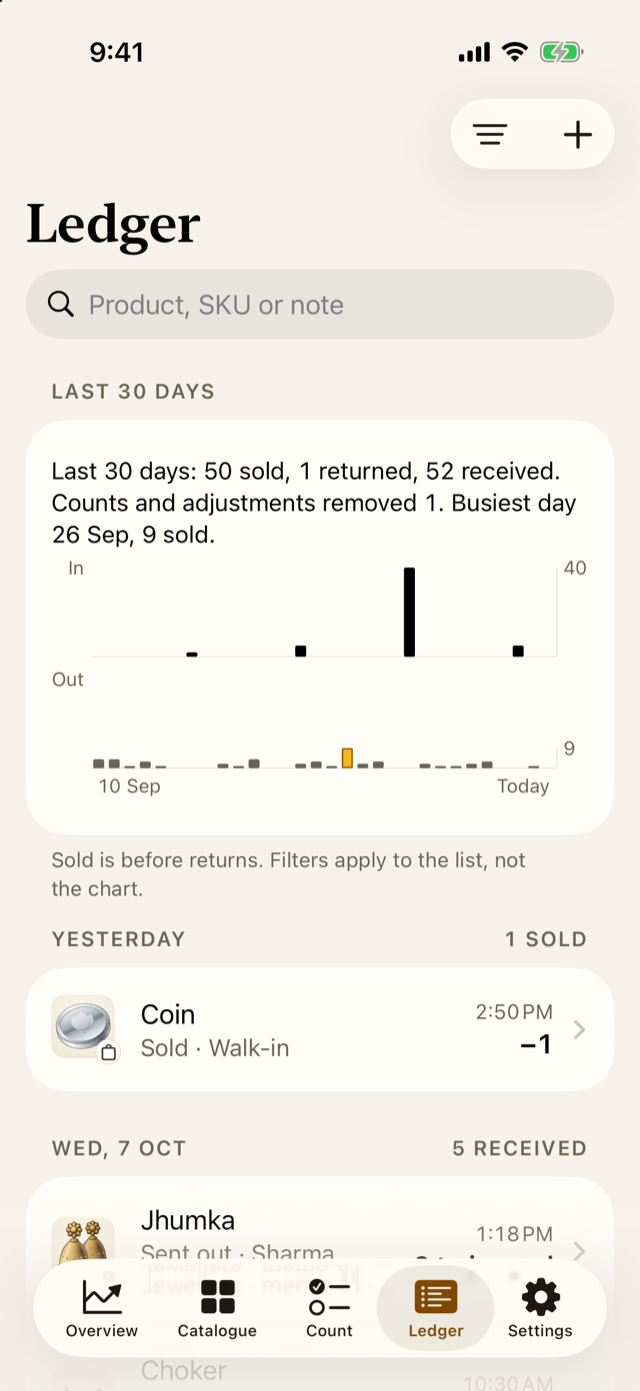Expand the Jhumka entry chevron

pyautogui.click(x=579, y=1251)
